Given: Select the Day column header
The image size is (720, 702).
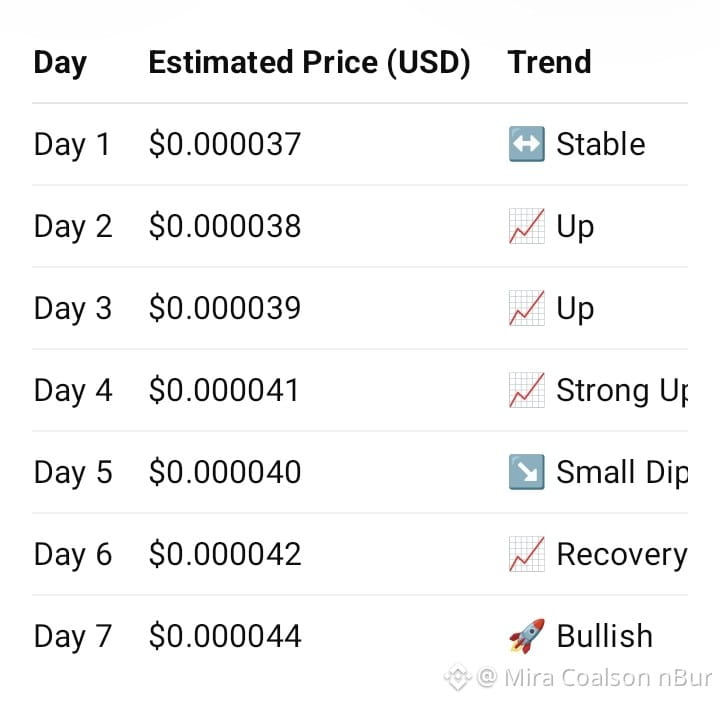Looking at the screenshot, I should 60,63.
